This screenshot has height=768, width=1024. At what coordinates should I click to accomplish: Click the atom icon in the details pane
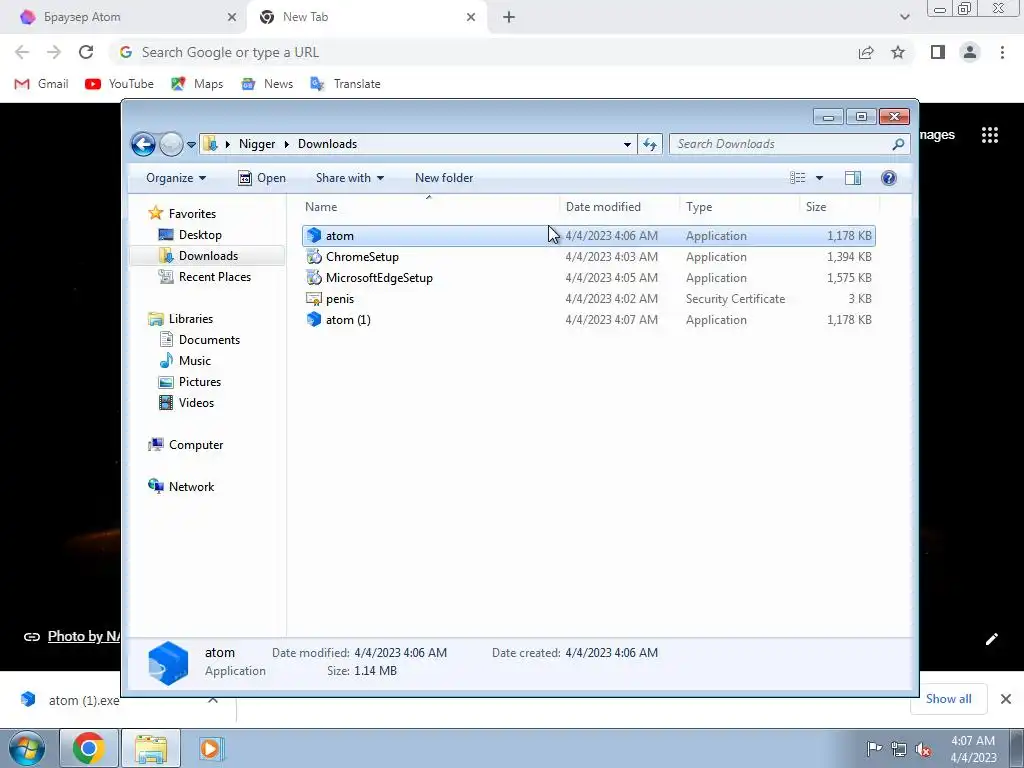[168, 663]
